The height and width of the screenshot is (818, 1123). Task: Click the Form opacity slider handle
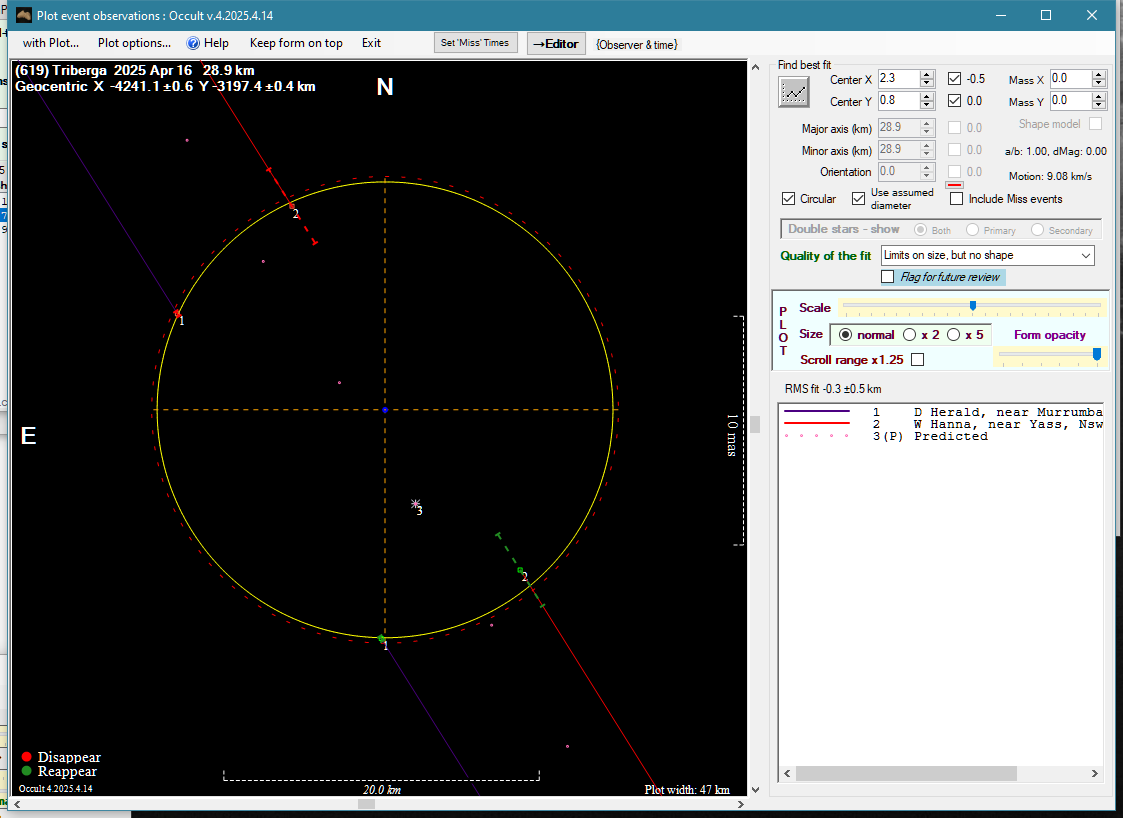click(1097, 354)
